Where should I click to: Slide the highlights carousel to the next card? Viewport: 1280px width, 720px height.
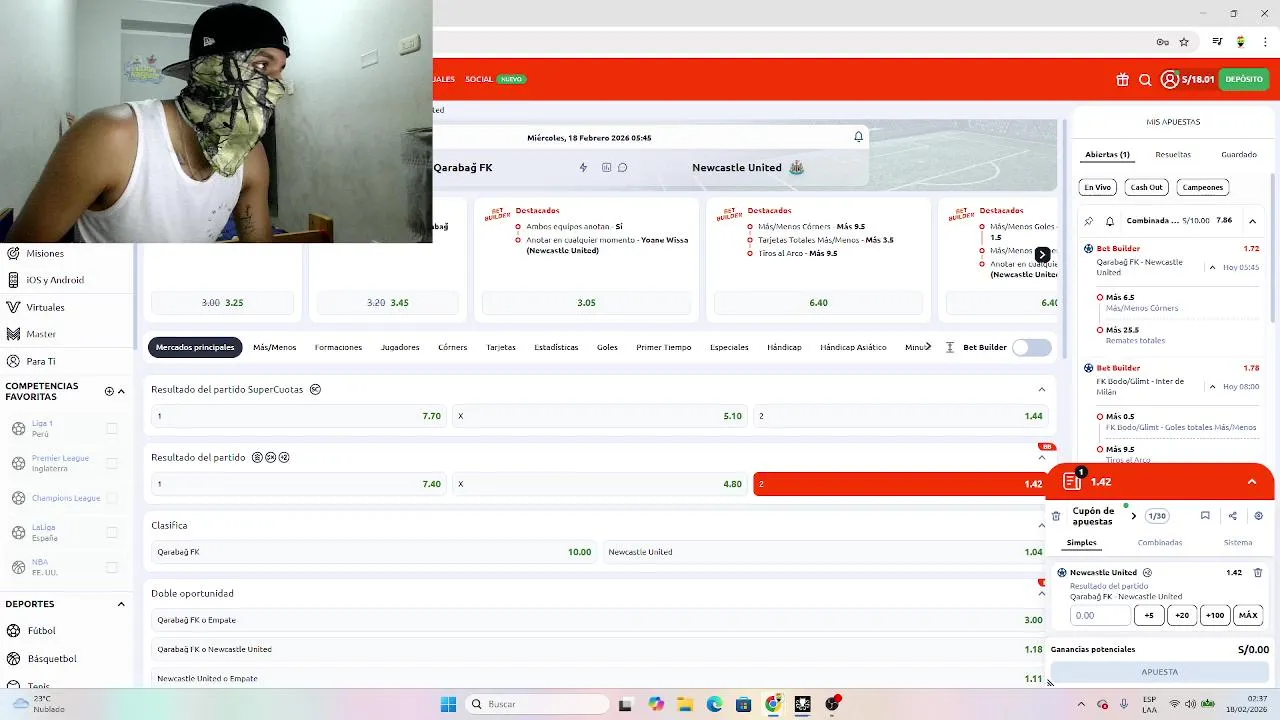(1042, 255)
